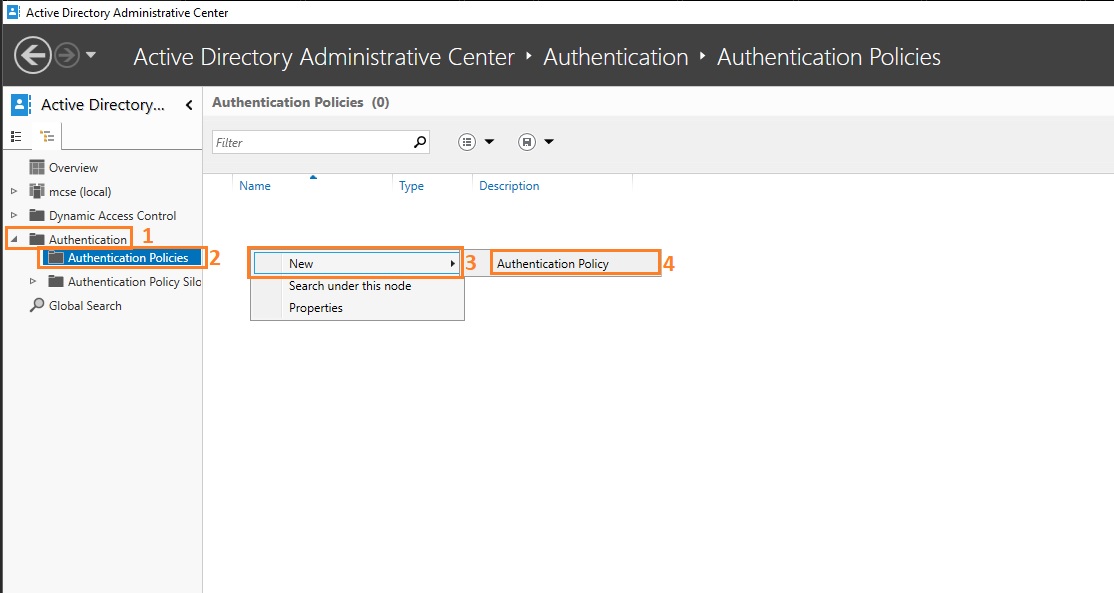Open the dropdown beside the save query icon
Image resolution: width=1114 pixels, height=593 pixels.
click(x=549, y=141)
